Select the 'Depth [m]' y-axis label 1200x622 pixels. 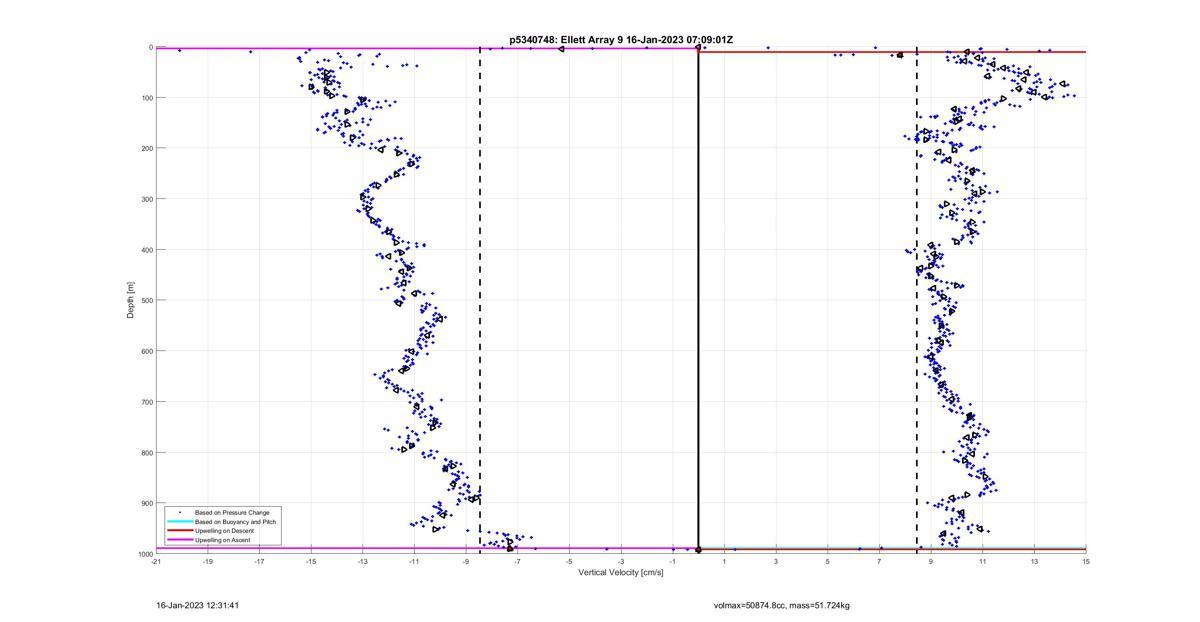tap(130, 300)
